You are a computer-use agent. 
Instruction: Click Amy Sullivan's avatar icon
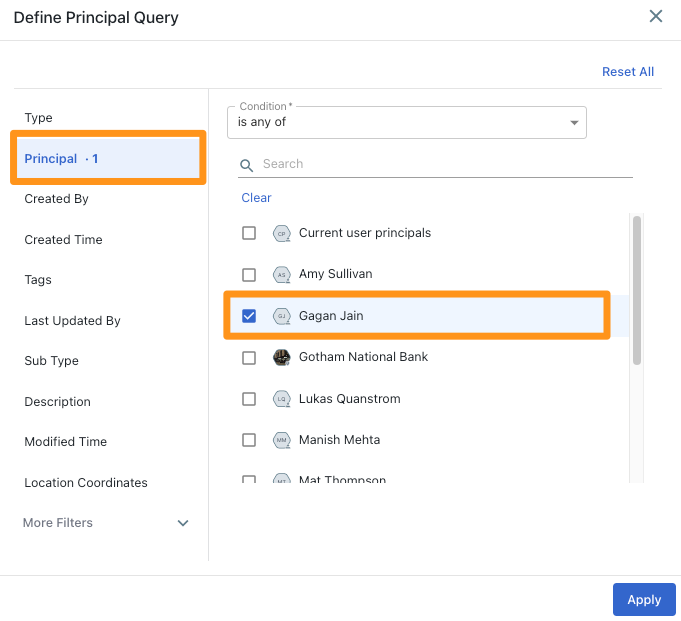point(281,274)
